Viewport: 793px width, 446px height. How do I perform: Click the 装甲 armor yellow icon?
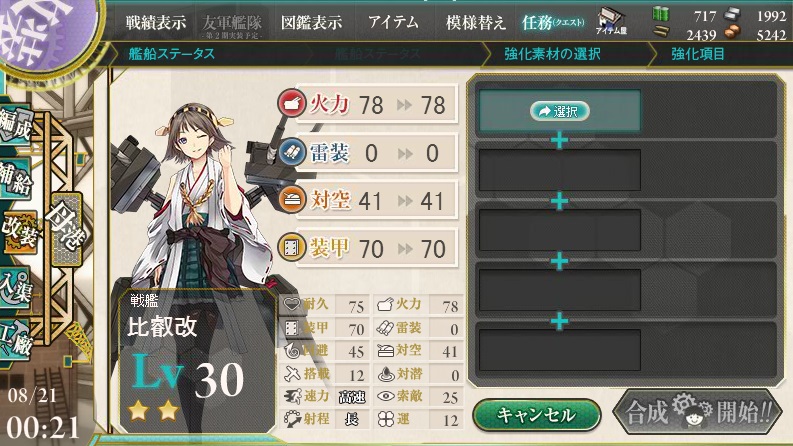tap(292, 247)
